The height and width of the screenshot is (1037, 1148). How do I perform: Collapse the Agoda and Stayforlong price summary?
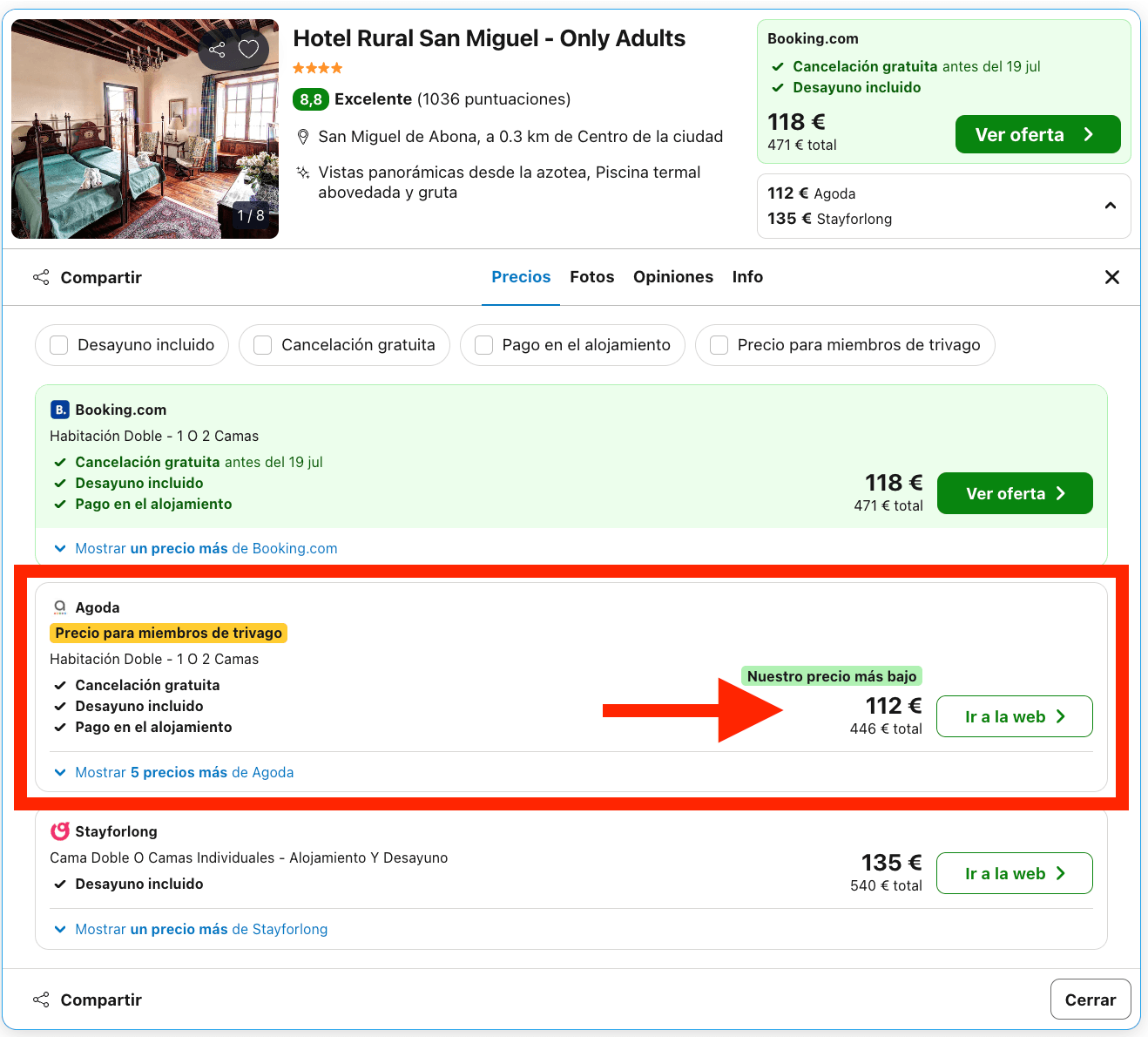[1111, 206]
